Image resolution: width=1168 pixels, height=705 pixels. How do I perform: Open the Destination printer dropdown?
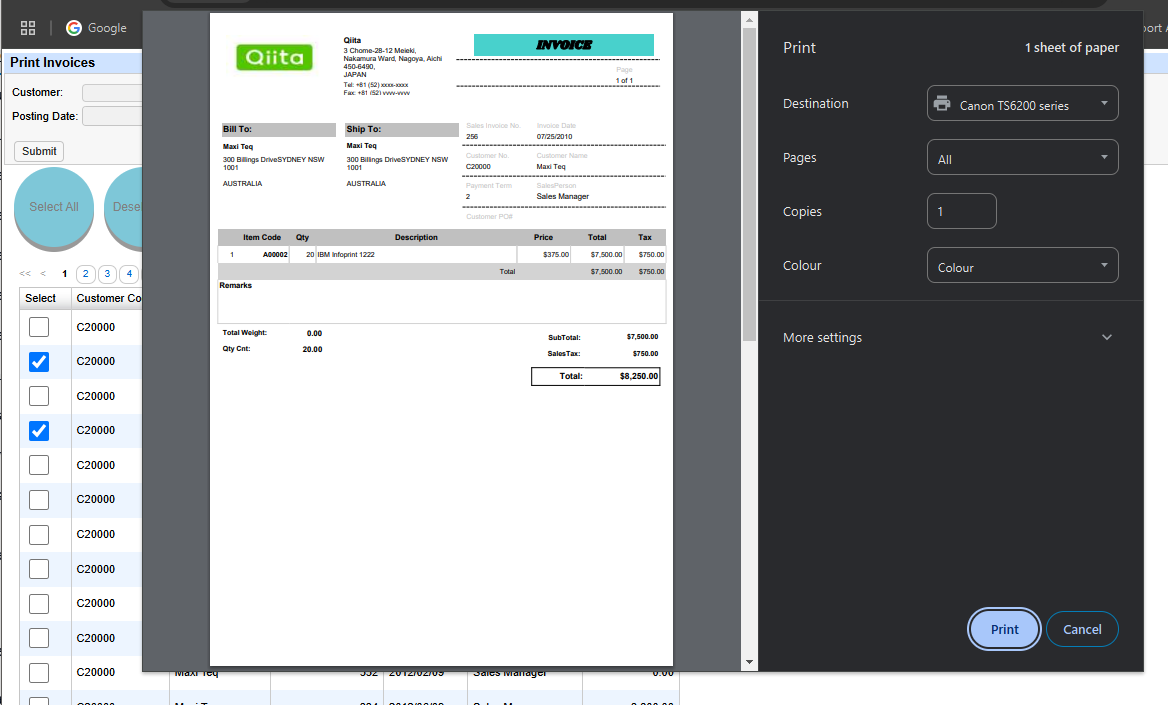point(1022,104)
